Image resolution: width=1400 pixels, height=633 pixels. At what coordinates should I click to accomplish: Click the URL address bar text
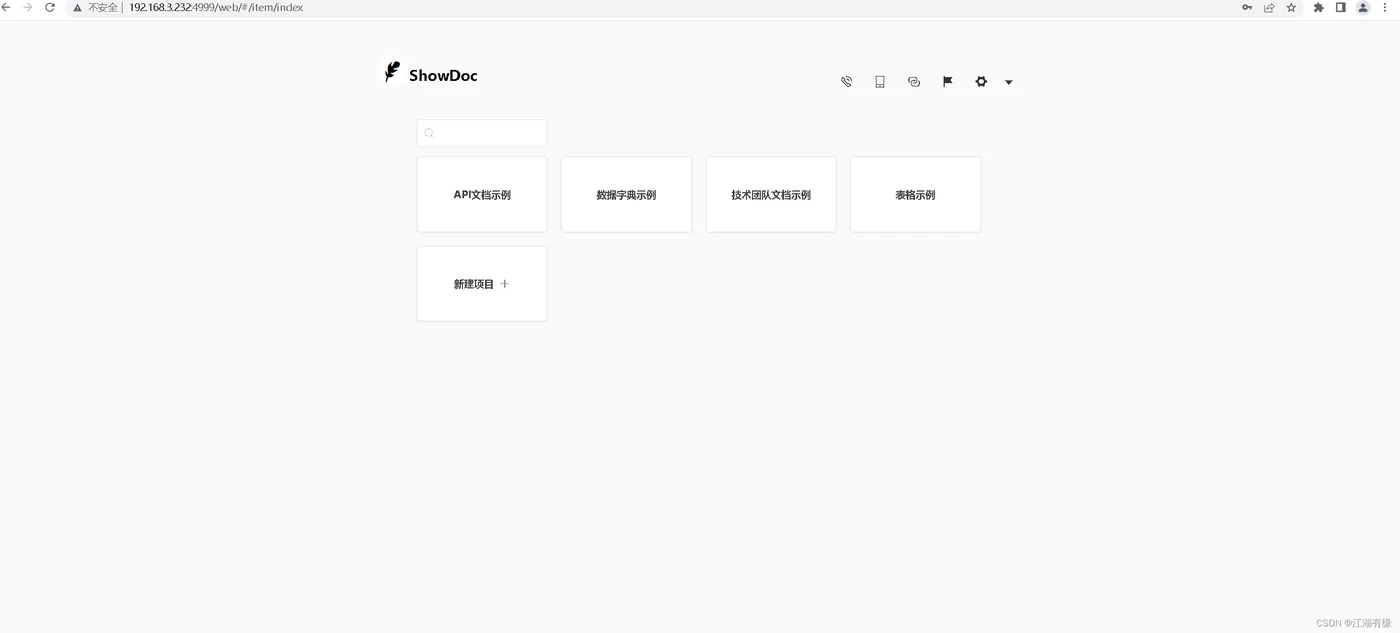[x=216, y=7]
